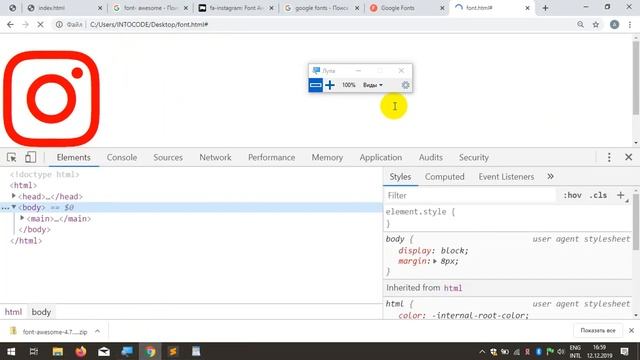Open the body row three-dot actions
Screen dimensions: 640x360
click(5, 208)
